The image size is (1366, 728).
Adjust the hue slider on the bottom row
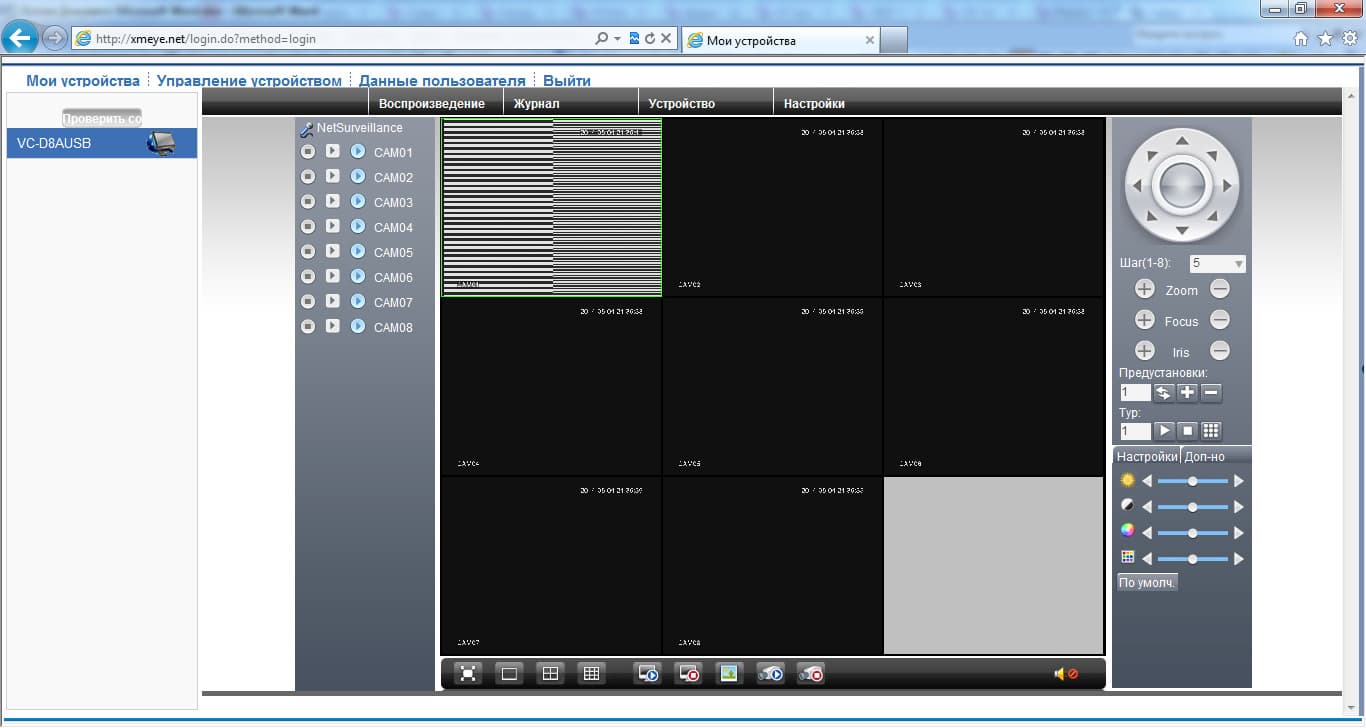pyautogui.click(x=1192, y=559)
